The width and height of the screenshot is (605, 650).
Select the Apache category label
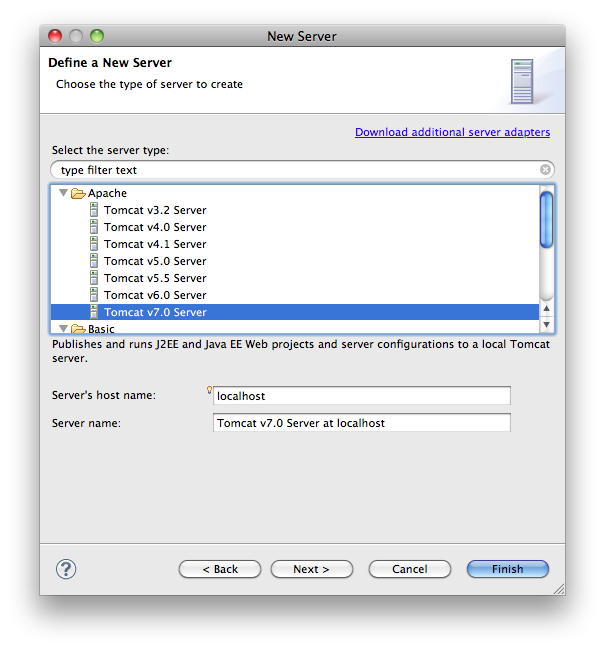[x=107, y=194]
